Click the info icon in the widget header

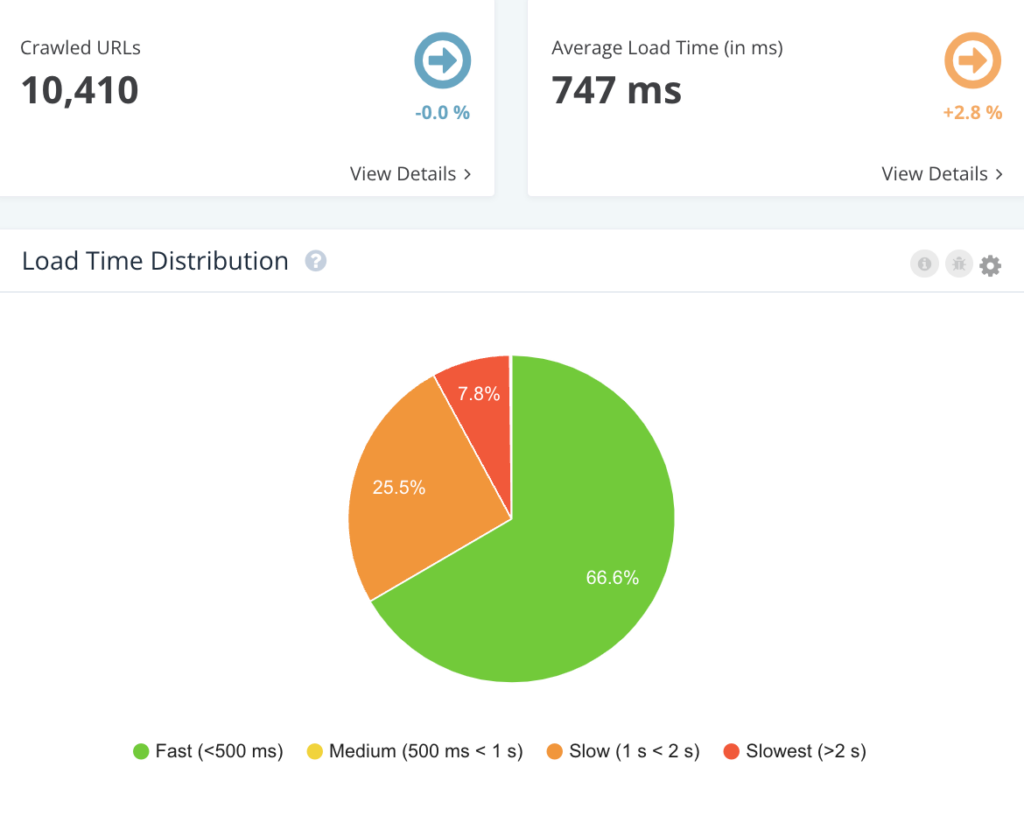click(924, 264)
